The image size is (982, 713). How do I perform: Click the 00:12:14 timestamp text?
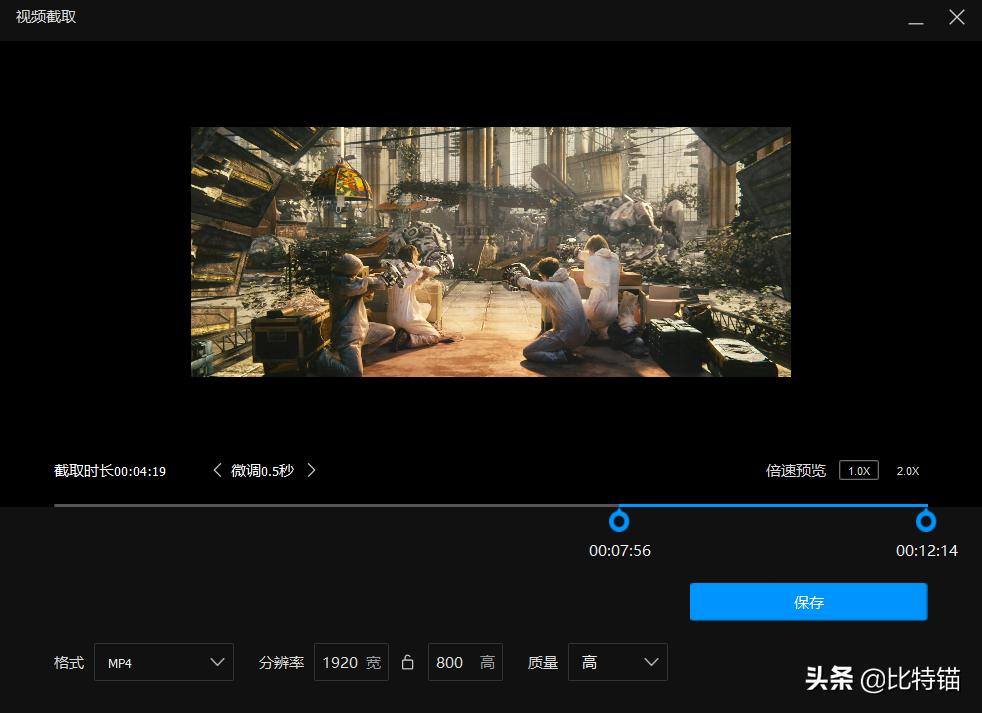click(x=926, y=550)
